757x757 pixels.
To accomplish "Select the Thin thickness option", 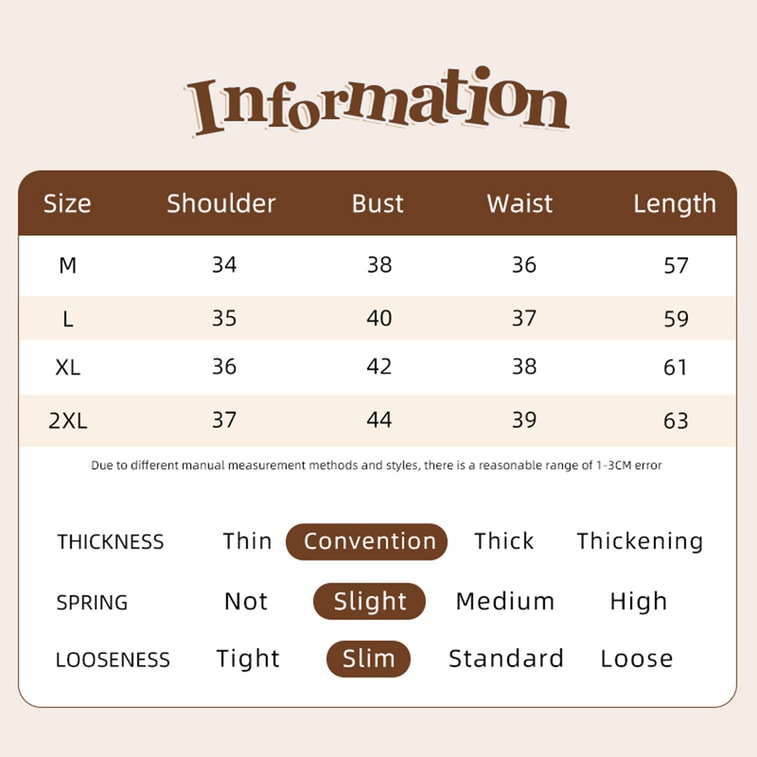I will point(247,541).
